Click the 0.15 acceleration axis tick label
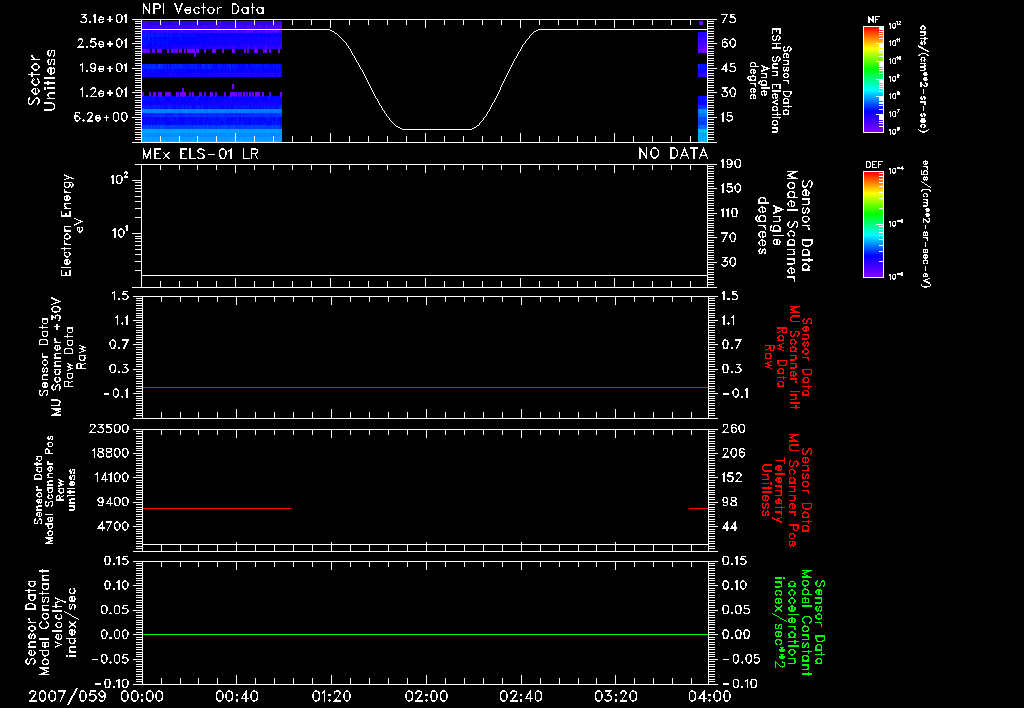 (735, 560)
